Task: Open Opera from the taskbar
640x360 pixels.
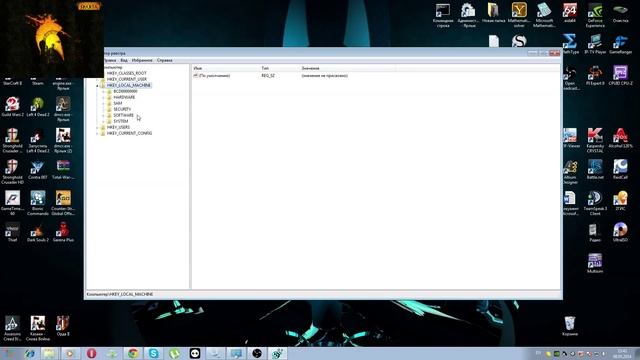Action: click(91, 353)
